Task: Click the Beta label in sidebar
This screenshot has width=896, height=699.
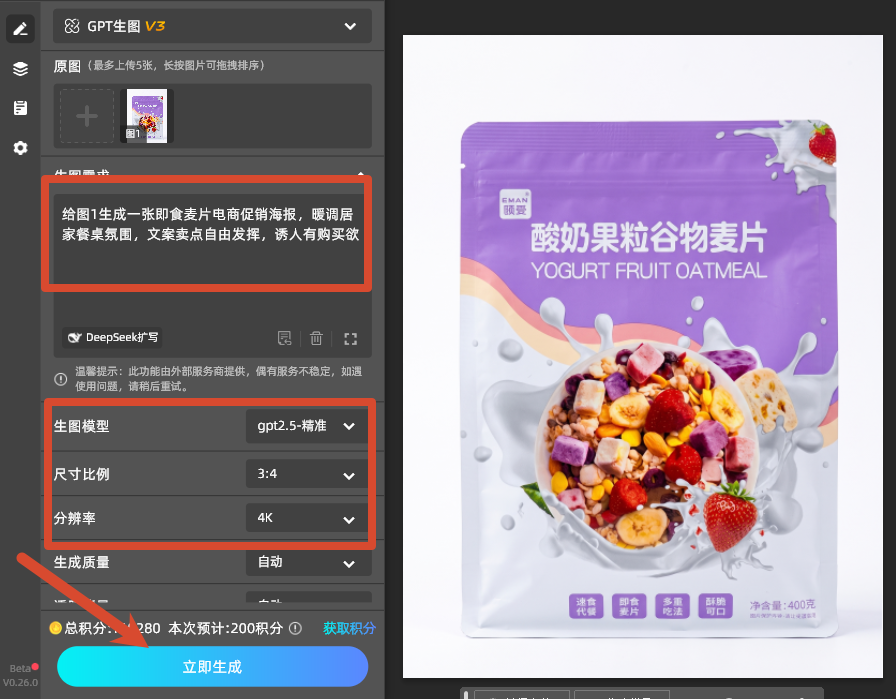Action: click(x=20, y=668)
